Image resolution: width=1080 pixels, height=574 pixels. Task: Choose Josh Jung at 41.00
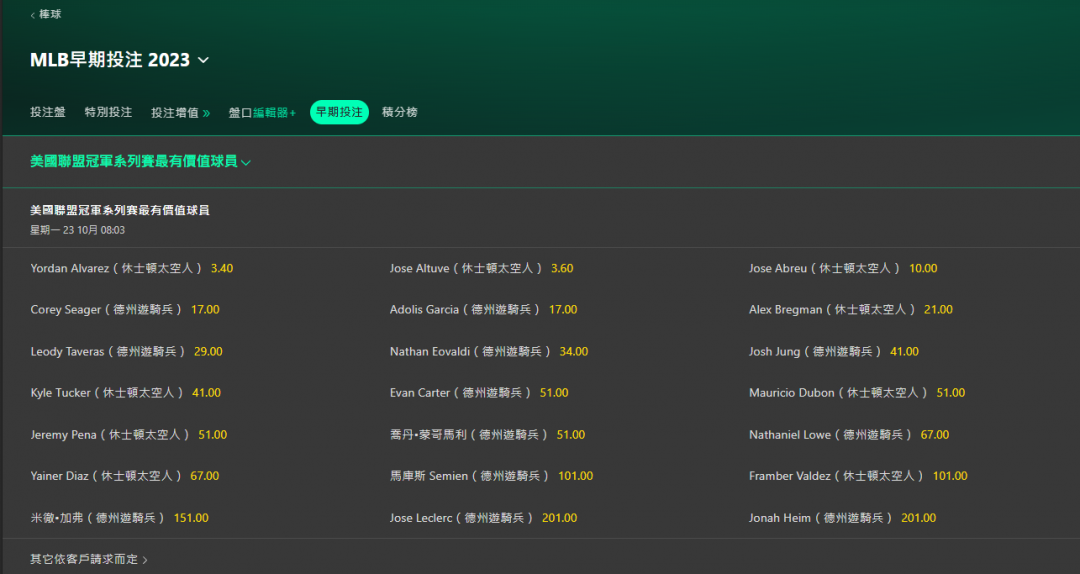point(834,351)
